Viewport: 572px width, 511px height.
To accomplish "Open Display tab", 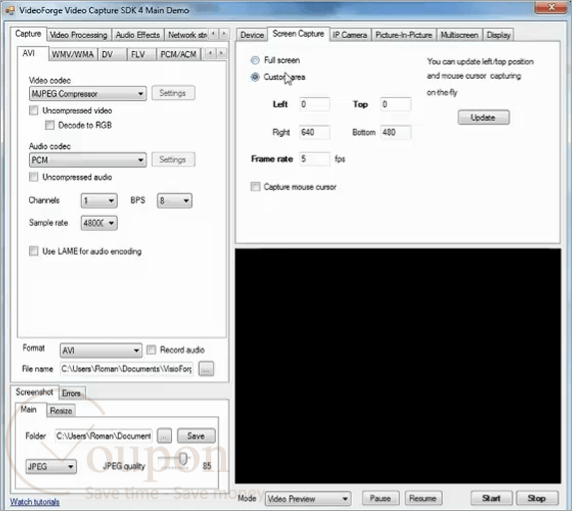I will (x=498, y=35).
